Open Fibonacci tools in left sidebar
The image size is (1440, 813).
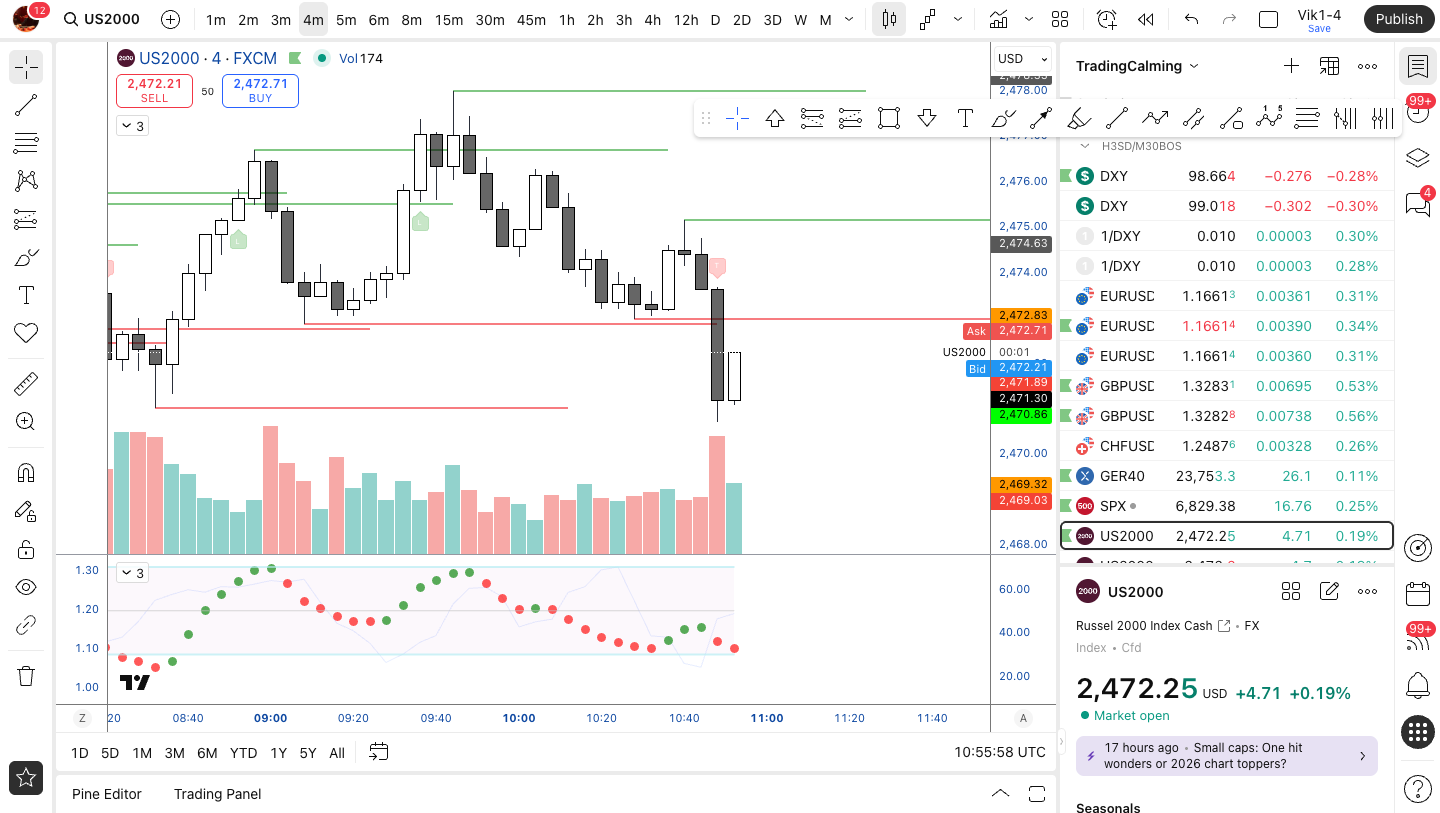click(26, 143)
